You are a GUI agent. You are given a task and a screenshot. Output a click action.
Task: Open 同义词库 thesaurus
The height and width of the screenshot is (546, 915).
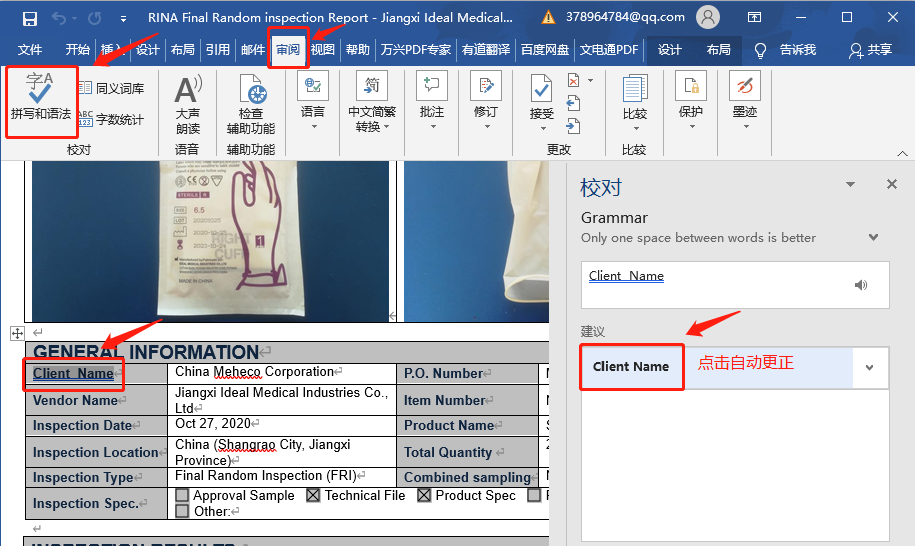111,88
